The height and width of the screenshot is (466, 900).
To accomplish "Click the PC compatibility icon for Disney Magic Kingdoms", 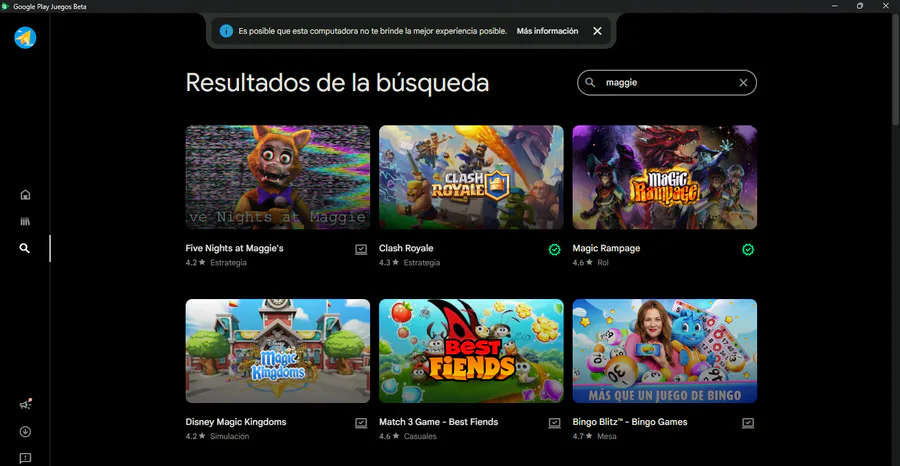I will [361, 423].
